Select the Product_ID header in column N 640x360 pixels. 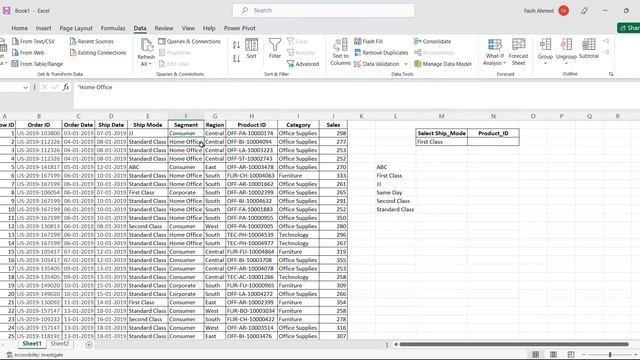(x=493, y=133)
